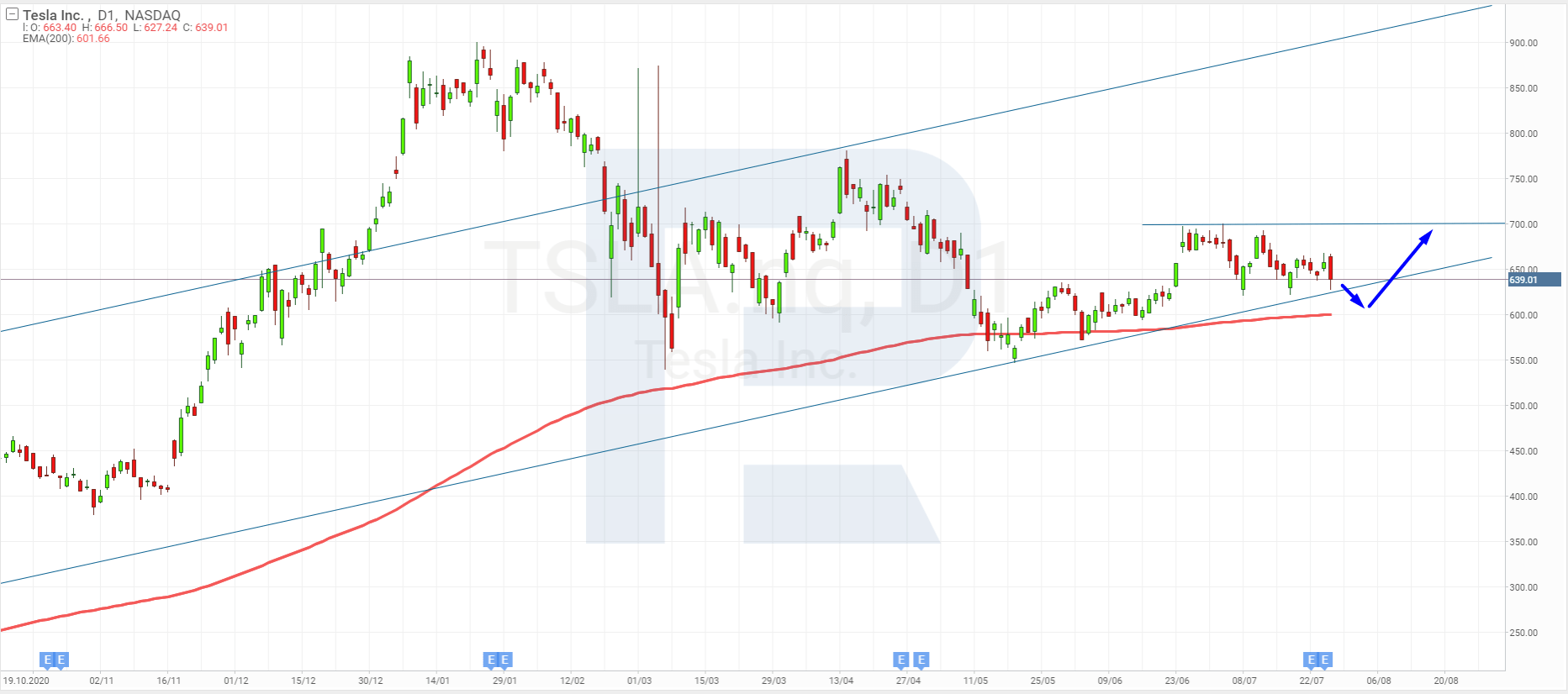Select the horizontal resistance line at 700.00

pos(1323,224)
